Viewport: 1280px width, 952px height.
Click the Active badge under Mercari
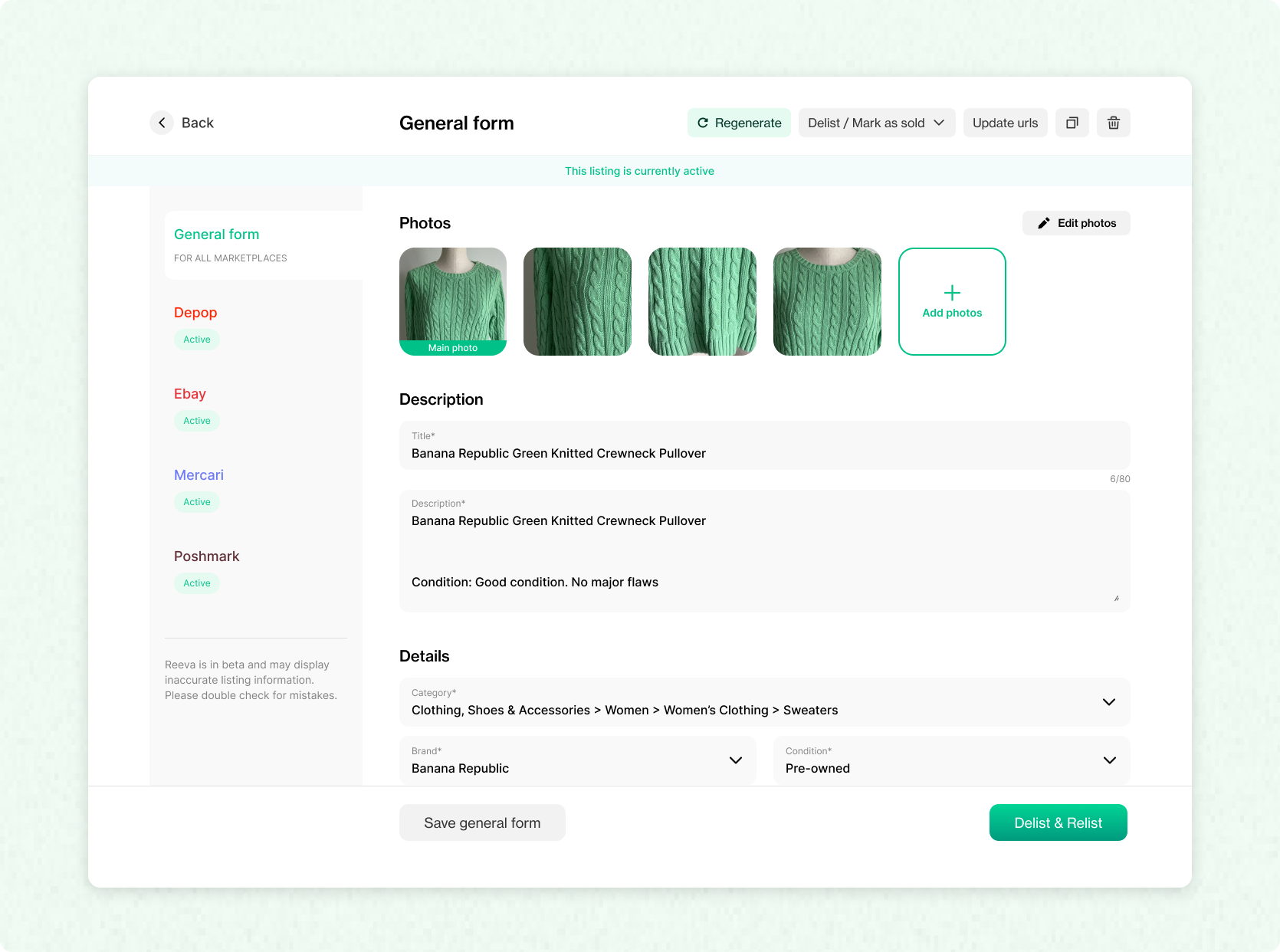tap(197, 502)
